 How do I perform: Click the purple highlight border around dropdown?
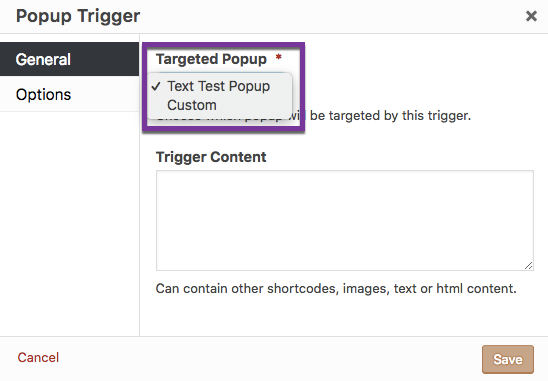pos(224,45)
